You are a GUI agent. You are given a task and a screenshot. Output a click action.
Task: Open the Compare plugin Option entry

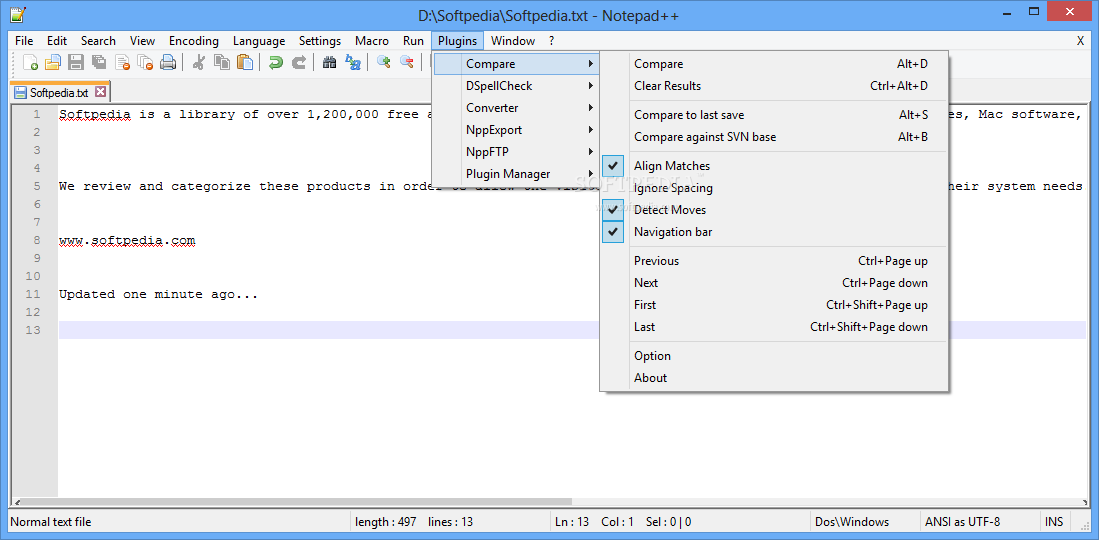click(774, 356)
